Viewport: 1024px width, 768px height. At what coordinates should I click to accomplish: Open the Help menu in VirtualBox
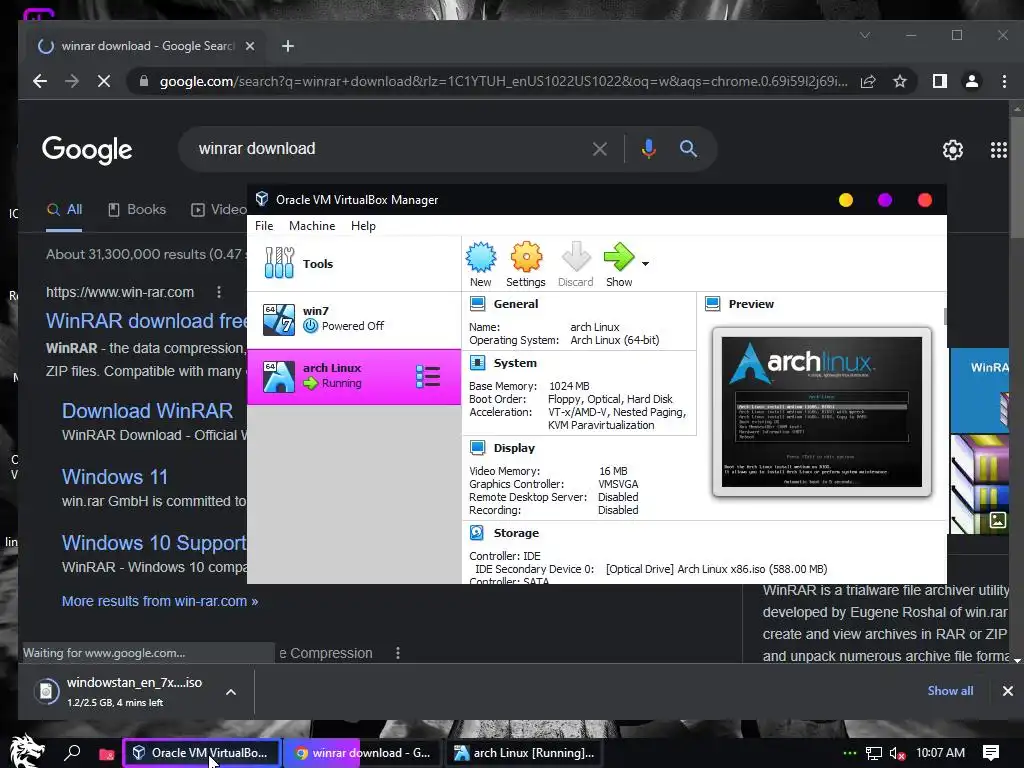[363, 226]
